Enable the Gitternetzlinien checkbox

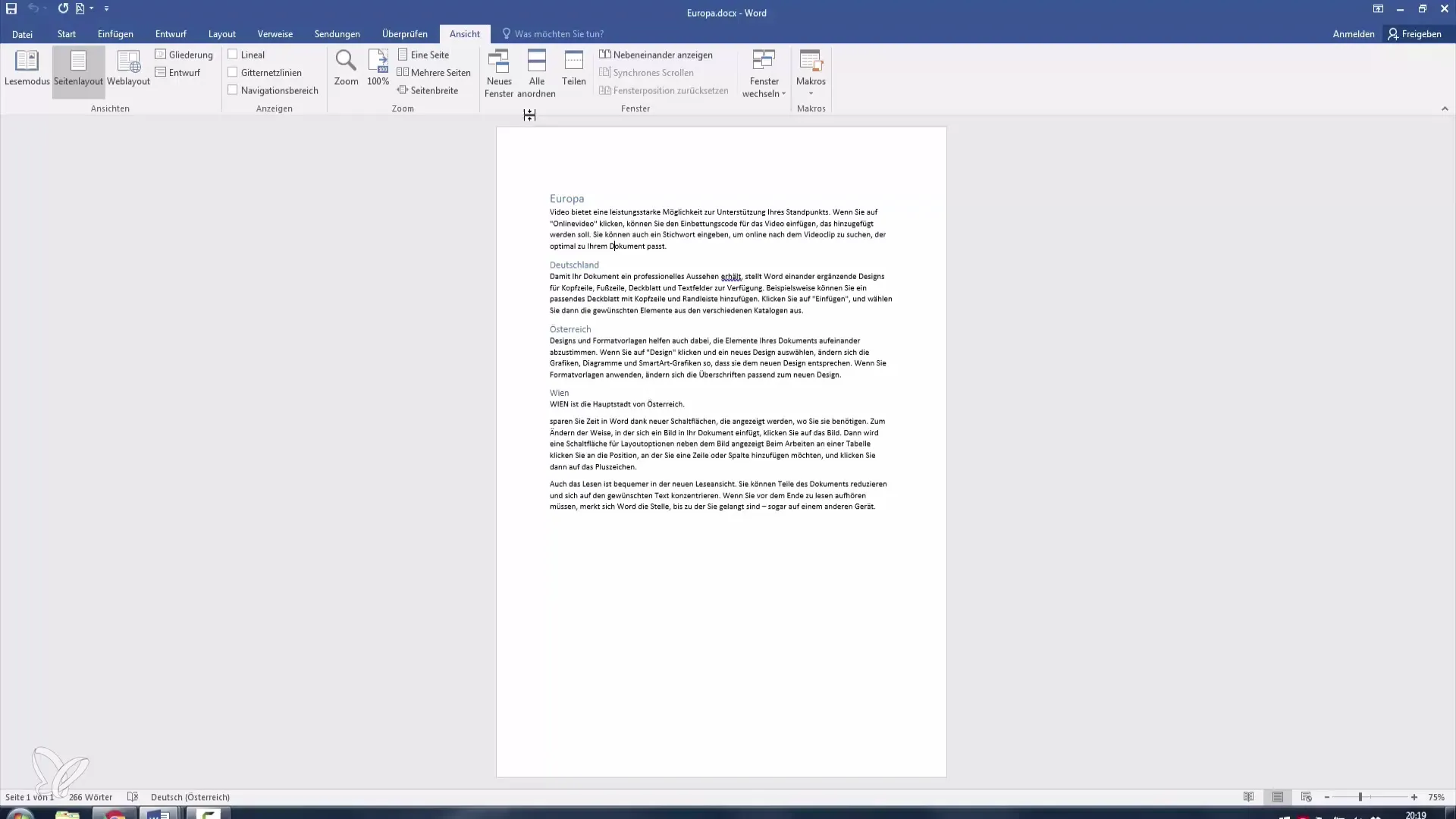pos(233,72)
